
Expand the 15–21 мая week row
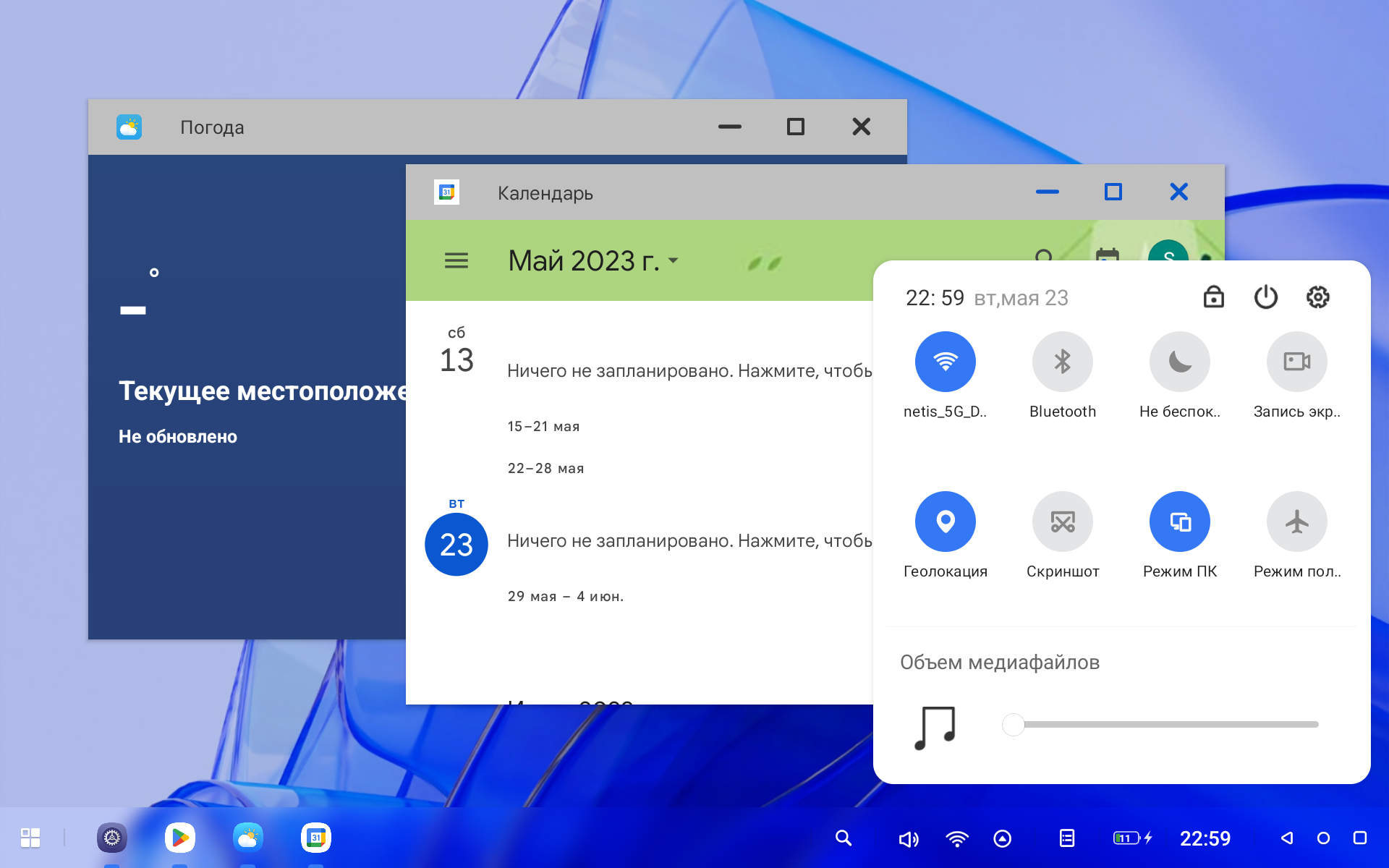click(x=543, y=427)
